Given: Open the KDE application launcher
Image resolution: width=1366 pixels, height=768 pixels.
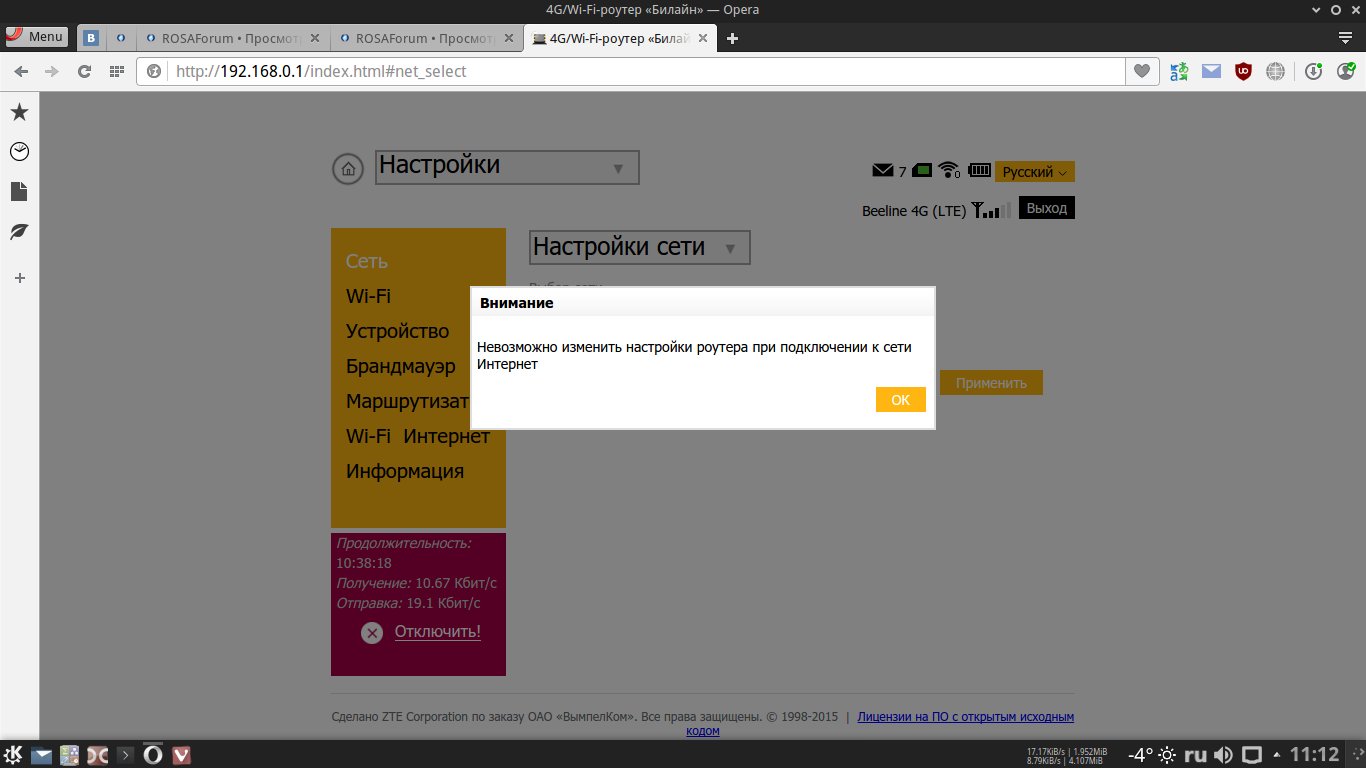Looking at the screenshot, I should coord(15,755).
